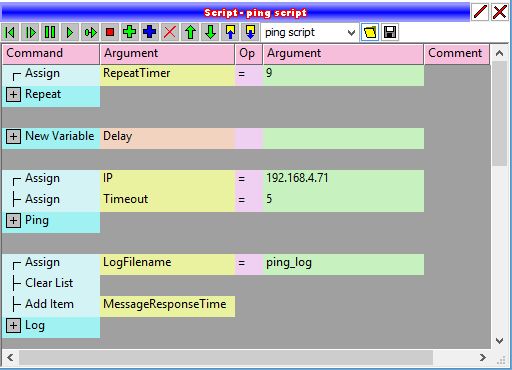Select the IP argument cell
512x370 pixels.
(x=167, y=180)
